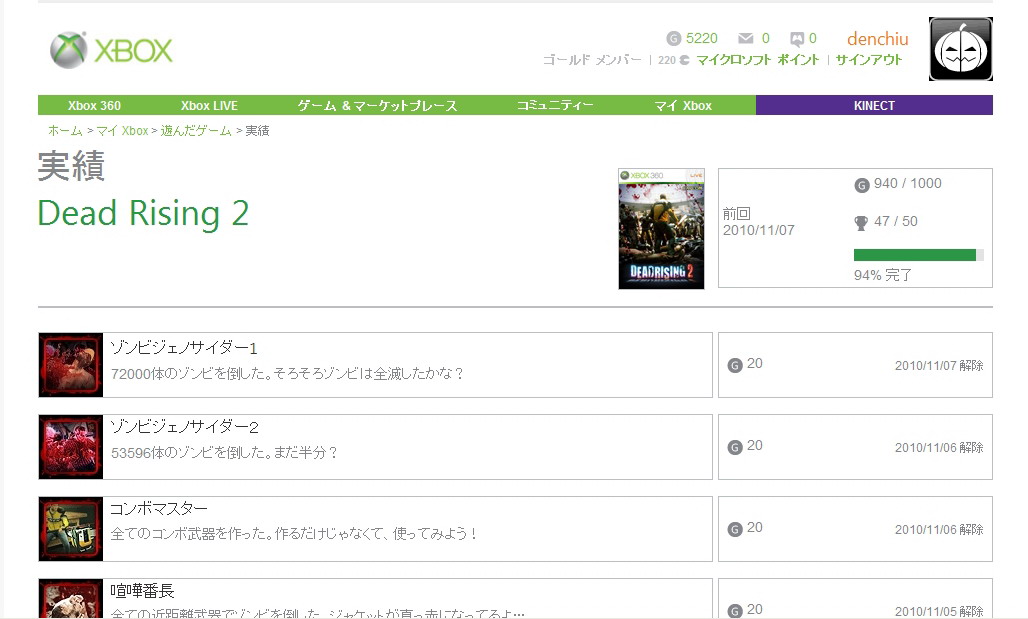Click the 2010/11/07 last played date
Screen dimensions: 1028x619
[759, 230]
